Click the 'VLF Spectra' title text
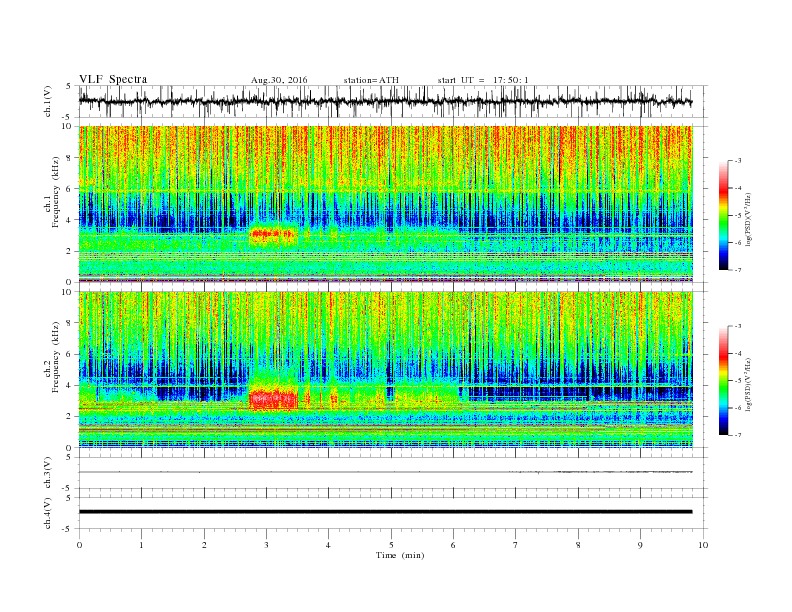The height and width of the screenshot is (612, 792). click(x=113, y=79)
